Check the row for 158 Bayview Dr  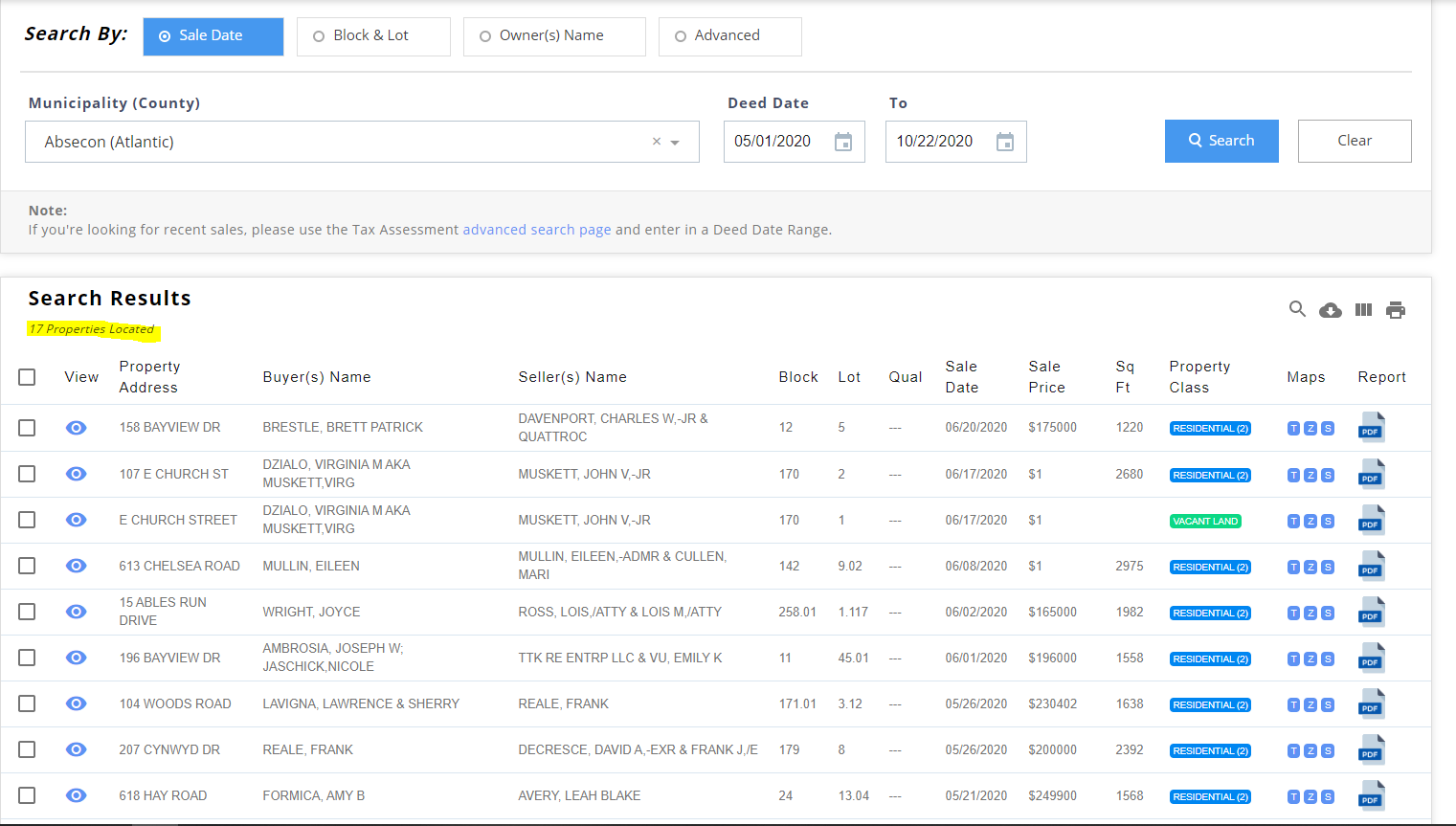[x=27, y=428]
